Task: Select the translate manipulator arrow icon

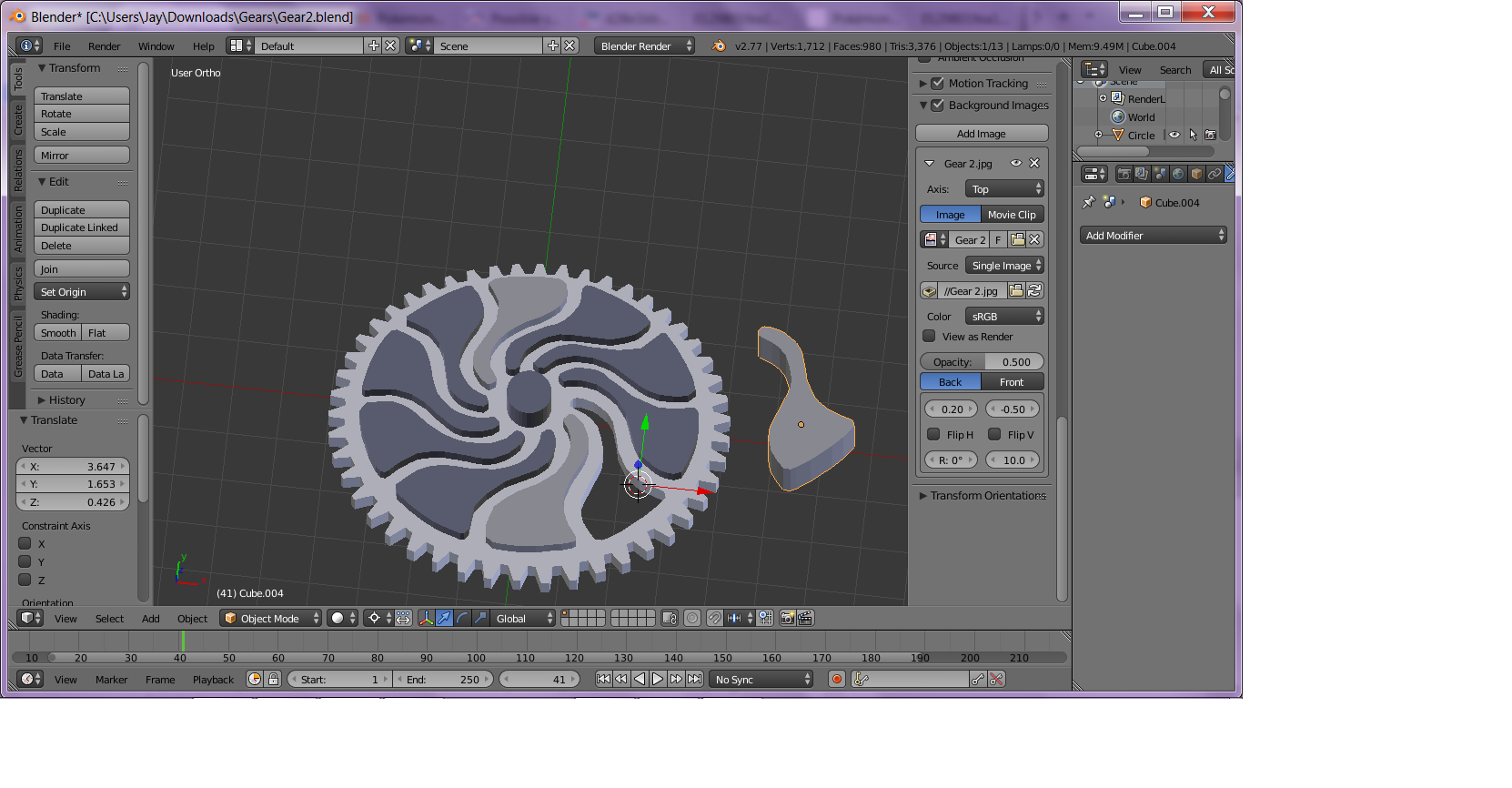Action: pyautogui.click(x=444, y=618)
